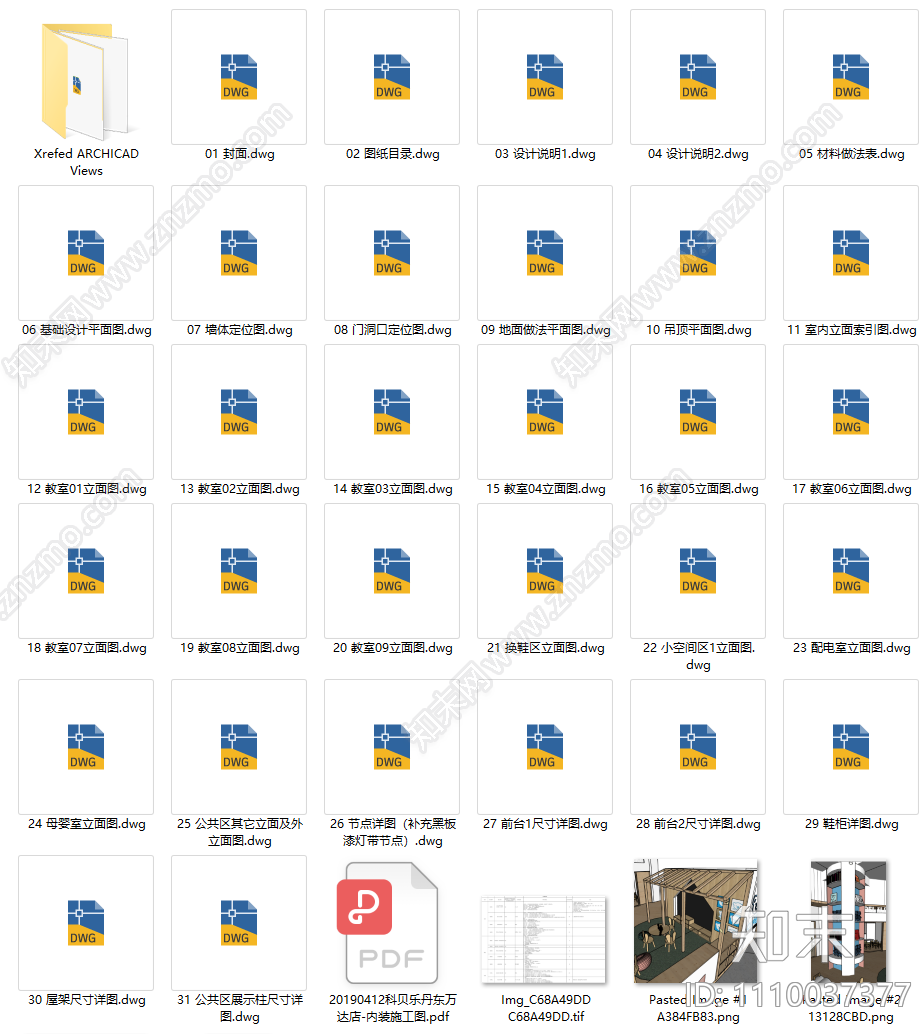
Task: Select the DWG icon for 20 教室09立面图.dwg
Action: [x=392, y=571]
